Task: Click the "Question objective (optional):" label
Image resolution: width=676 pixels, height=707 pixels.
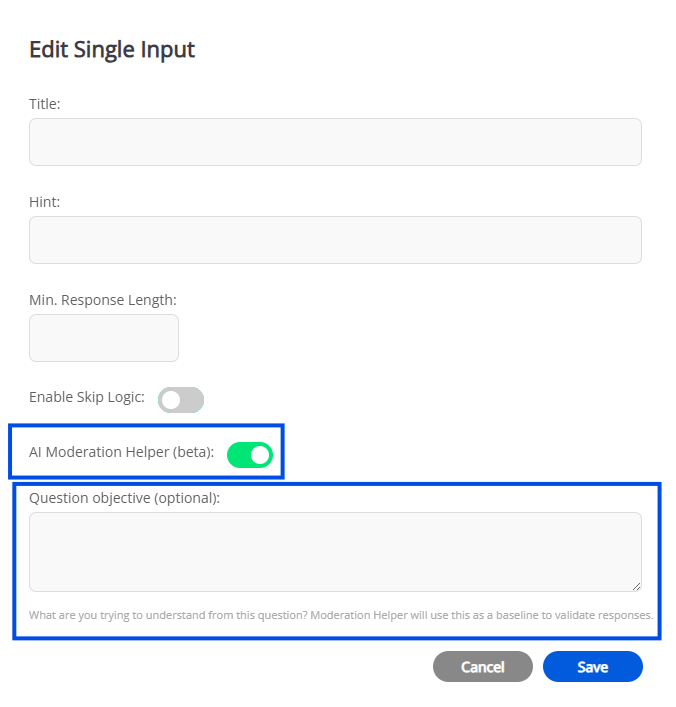Action: 124,497
